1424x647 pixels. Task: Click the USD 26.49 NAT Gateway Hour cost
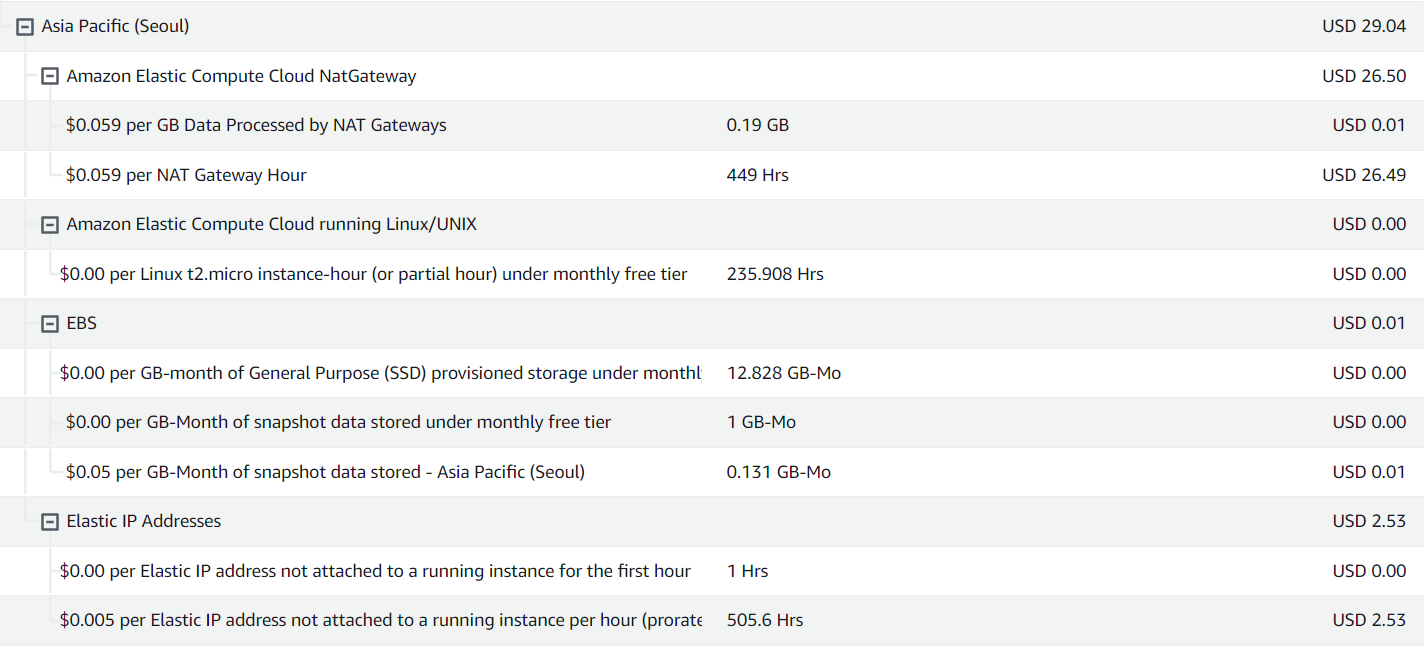pos(1364,175)
